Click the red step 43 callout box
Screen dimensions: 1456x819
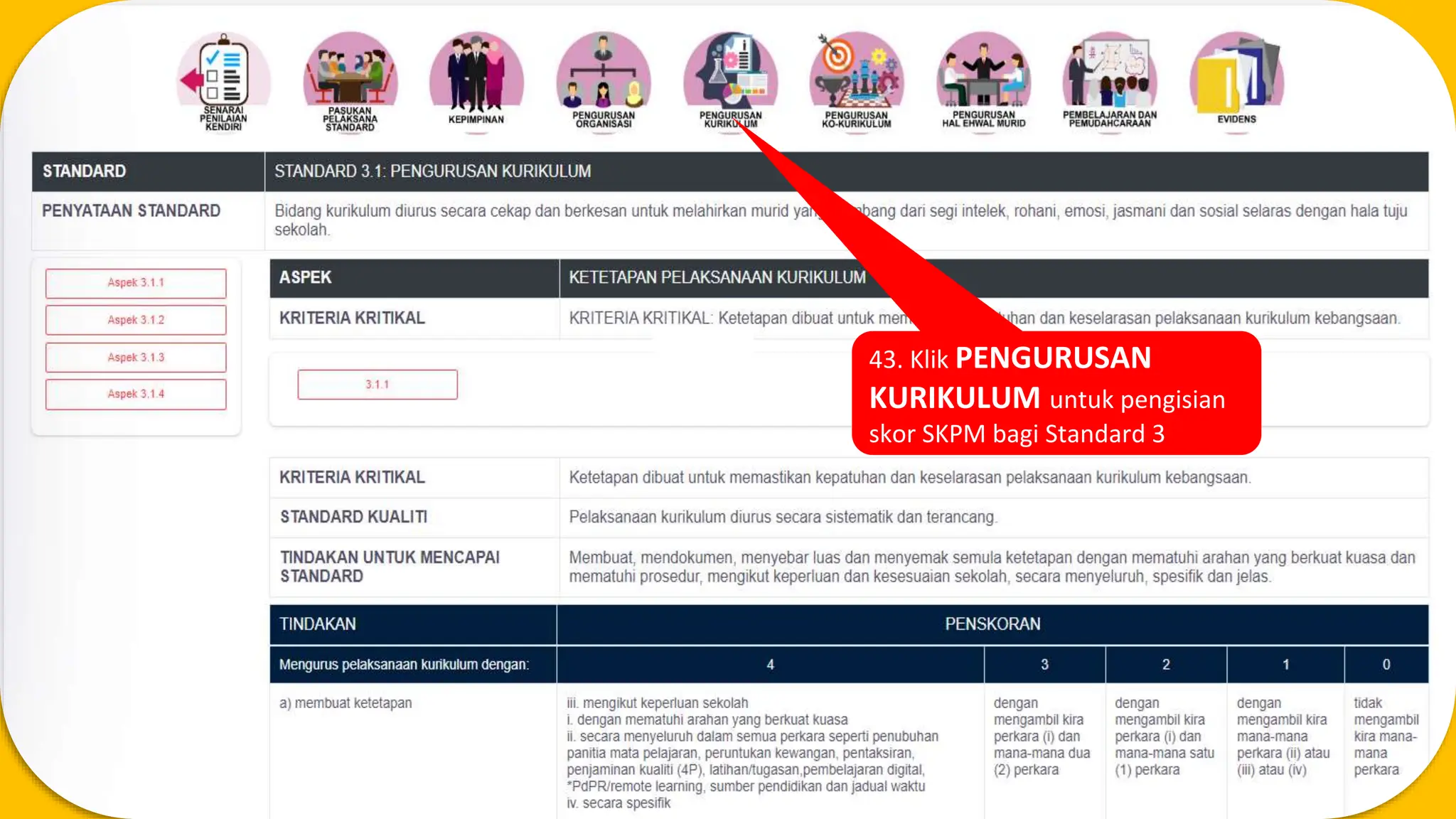pyautogui.click(x=1056, y=393)
